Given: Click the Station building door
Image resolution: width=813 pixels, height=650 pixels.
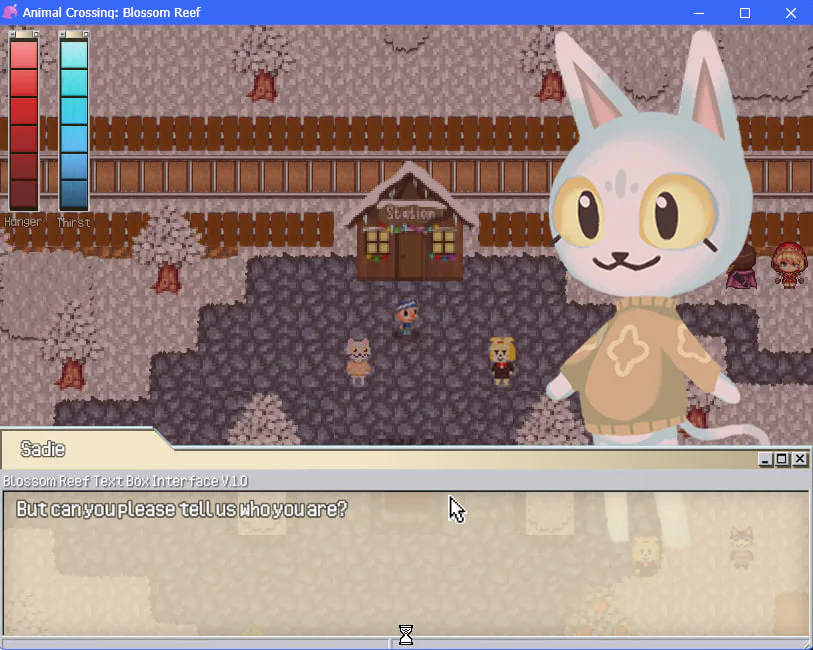Looking at the screenshot, I should [x=410, y=257].
